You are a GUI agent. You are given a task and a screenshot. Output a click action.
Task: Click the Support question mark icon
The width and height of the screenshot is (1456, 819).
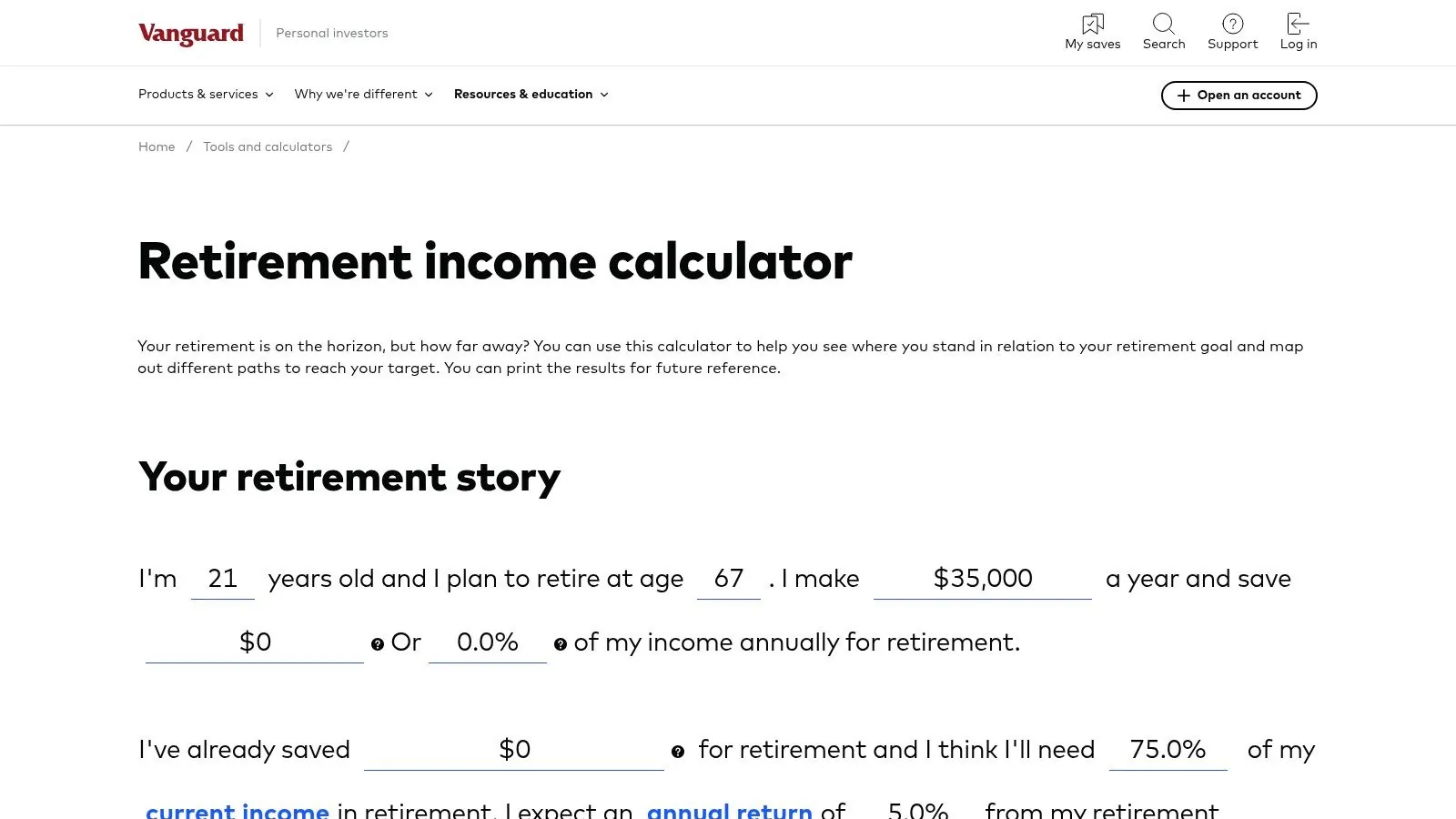point(1232,24)
